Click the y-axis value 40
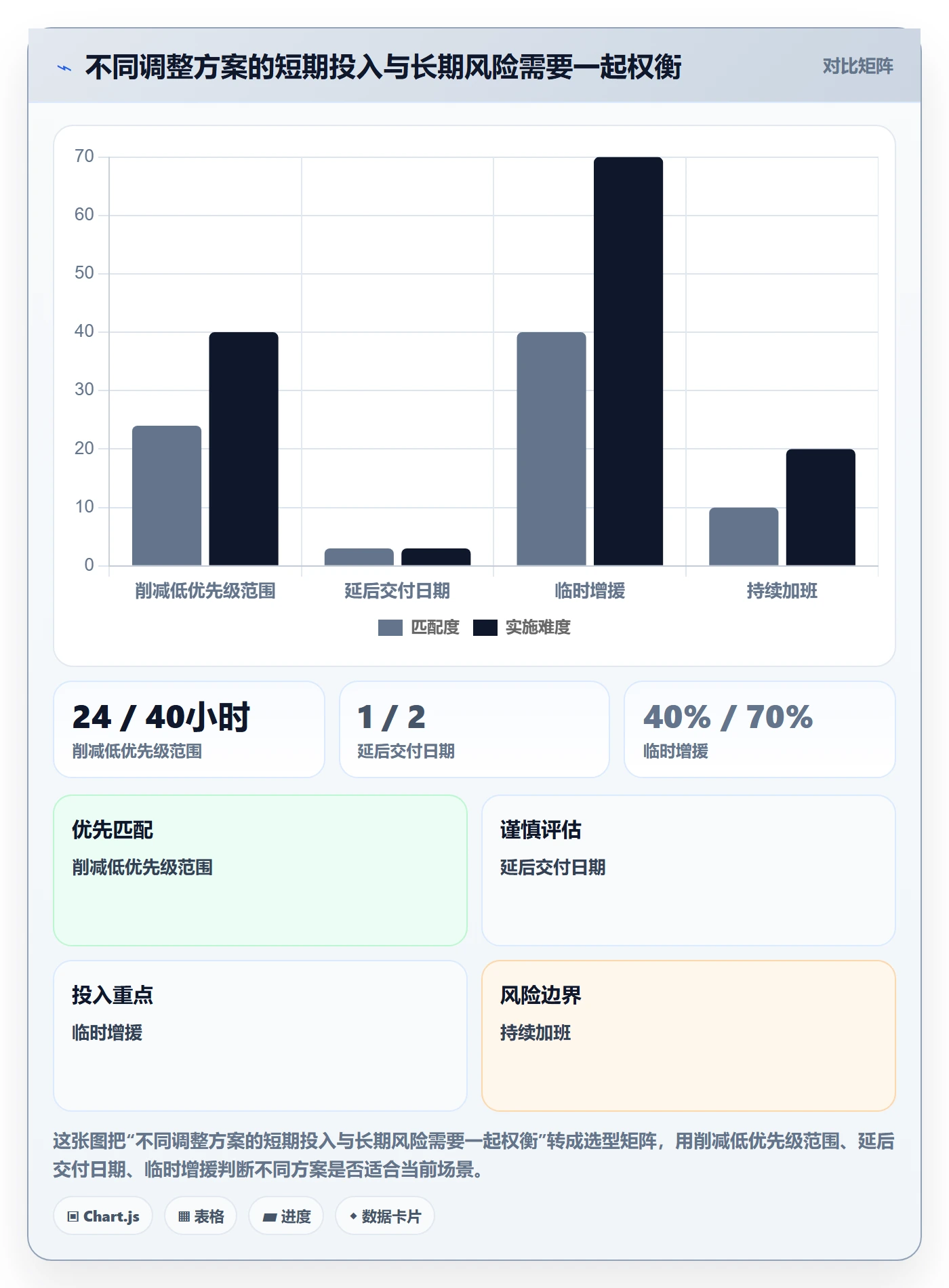Image resolution: width=949 pixels, height=1288 pixels. click(x=84, y=331)
